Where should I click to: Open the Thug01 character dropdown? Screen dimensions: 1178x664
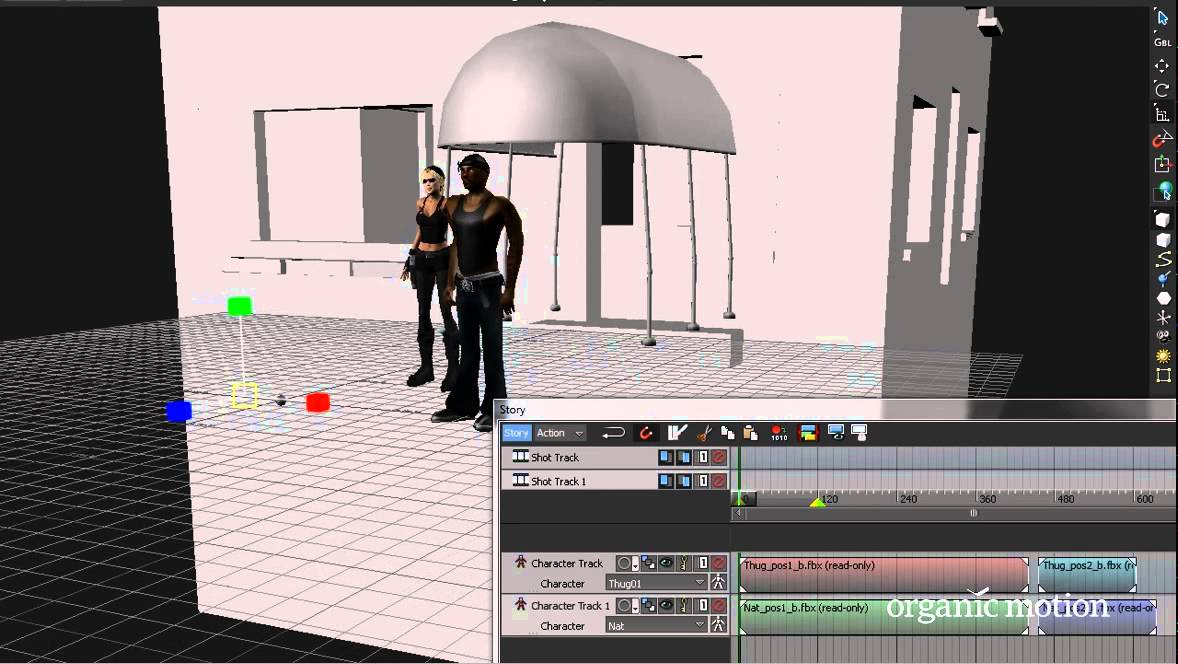[x=657, y=583]
